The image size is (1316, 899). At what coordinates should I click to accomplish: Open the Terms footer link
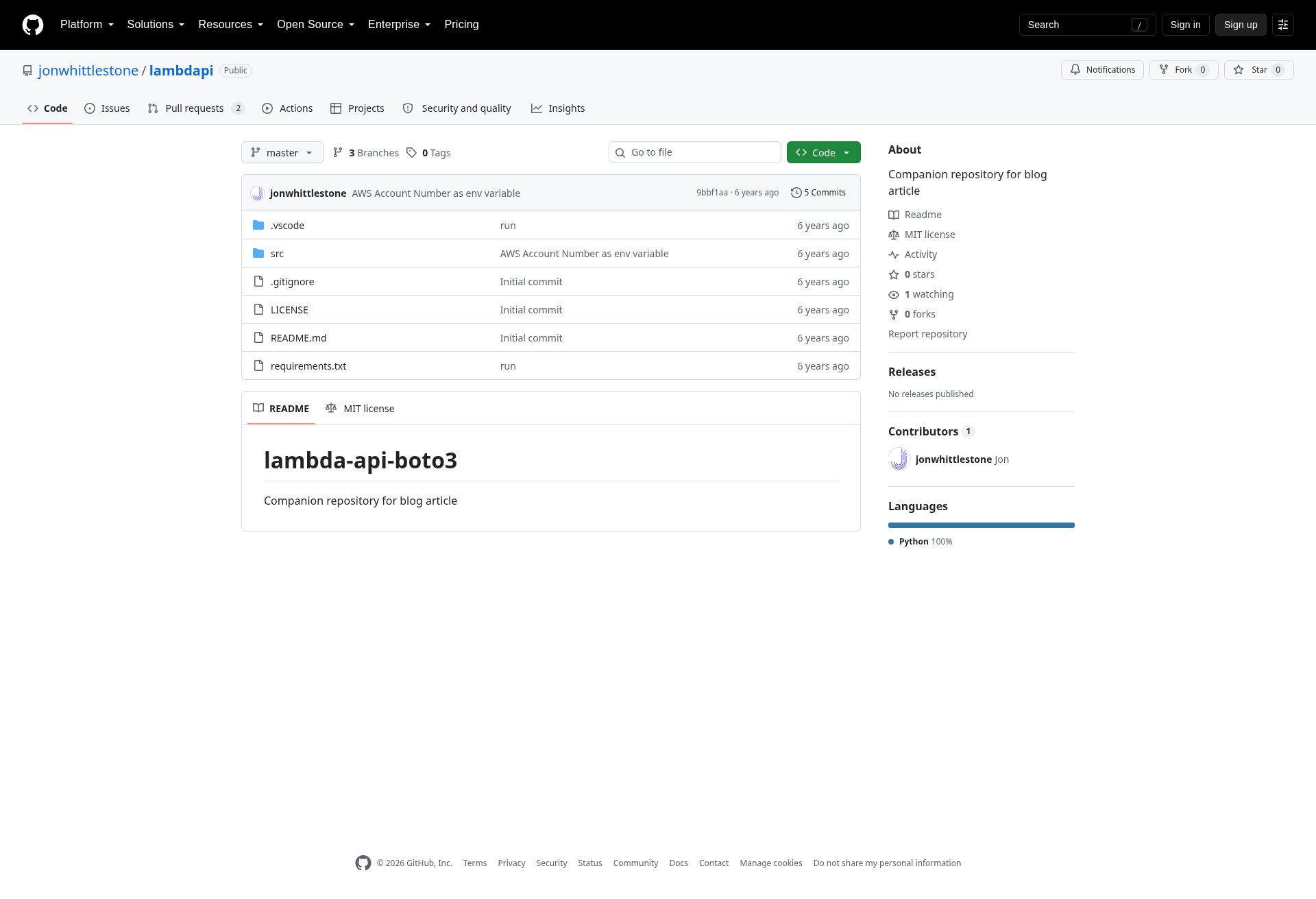click(x=475, y=863)
